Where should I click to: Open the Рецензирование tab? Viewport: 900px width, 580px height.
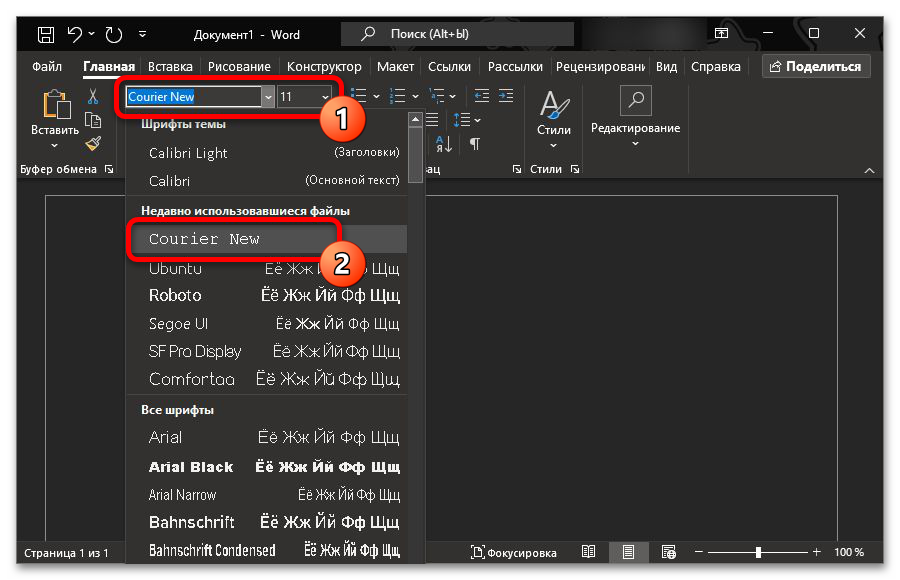point(600,67)
